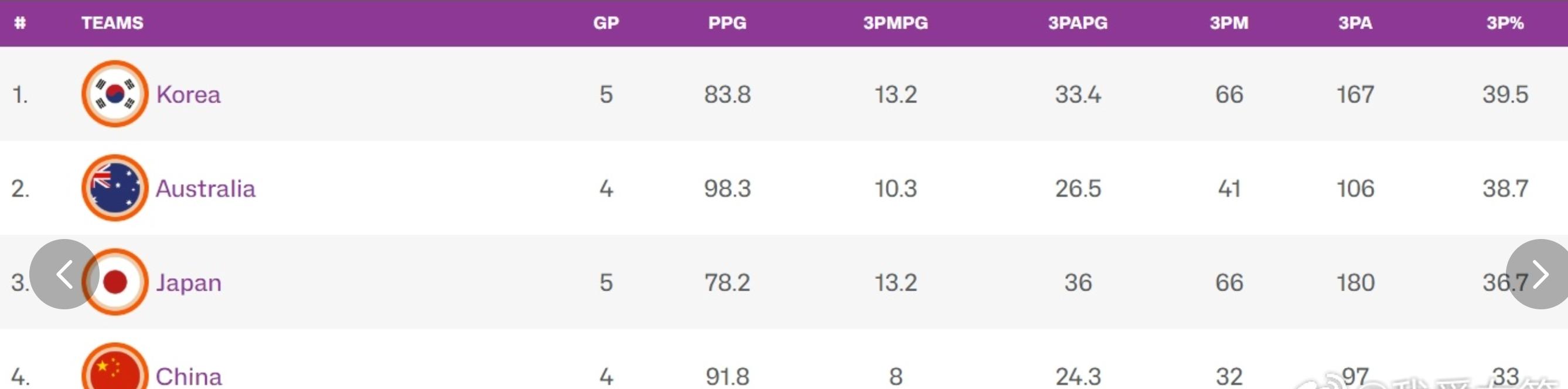Click the China flag icon
The width and height of the screenshot is (1568, 389).
(x=114, y=367)
